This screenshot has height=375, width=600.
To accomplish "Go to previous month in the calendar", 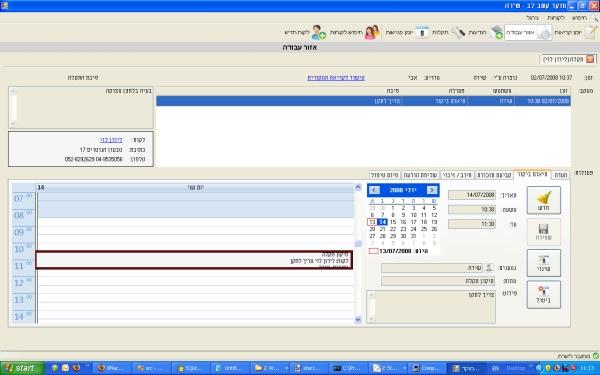I will (x=374, y=190).
